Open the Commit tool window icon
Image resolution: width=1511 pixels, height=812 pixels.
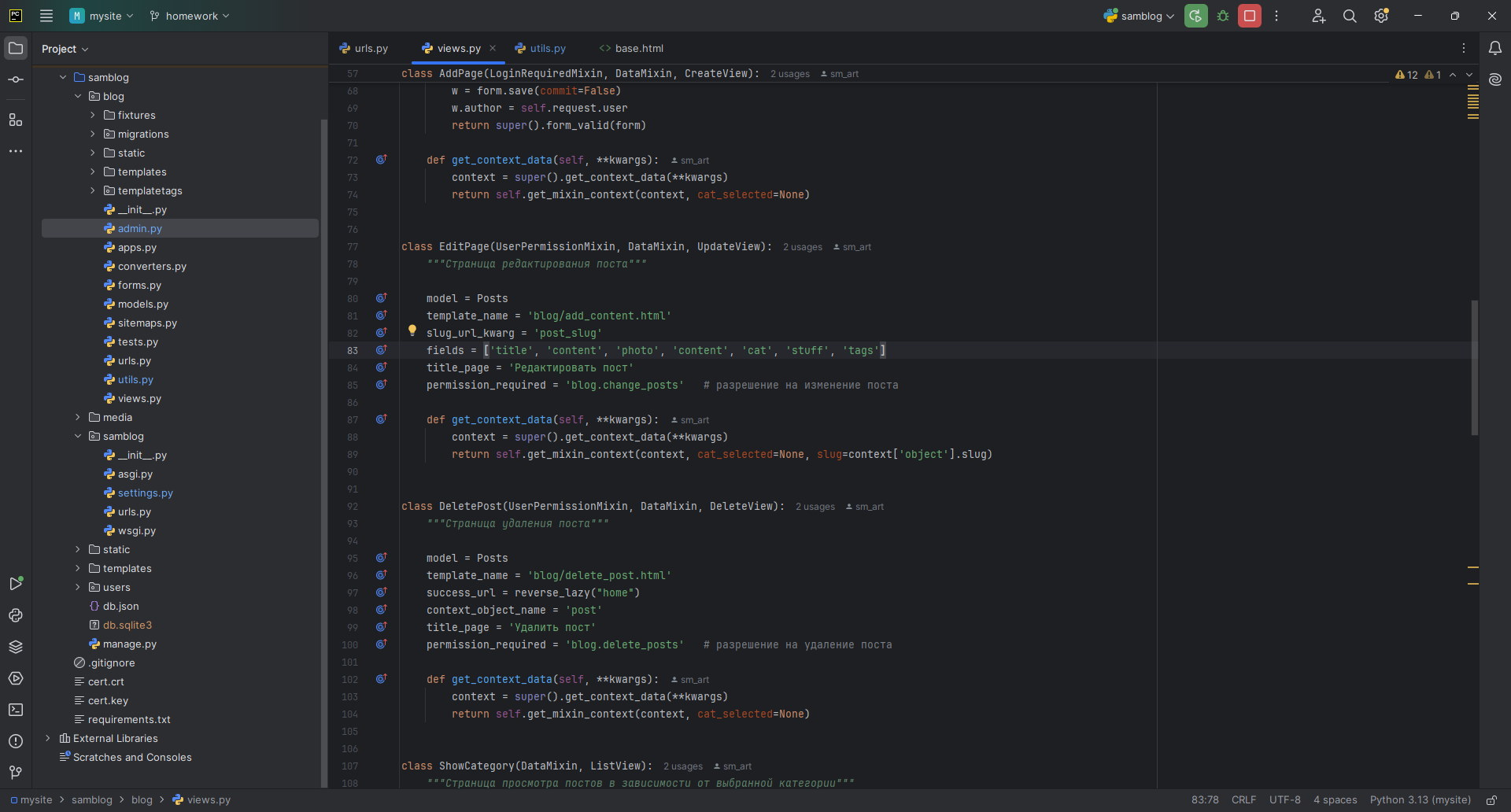16,80
